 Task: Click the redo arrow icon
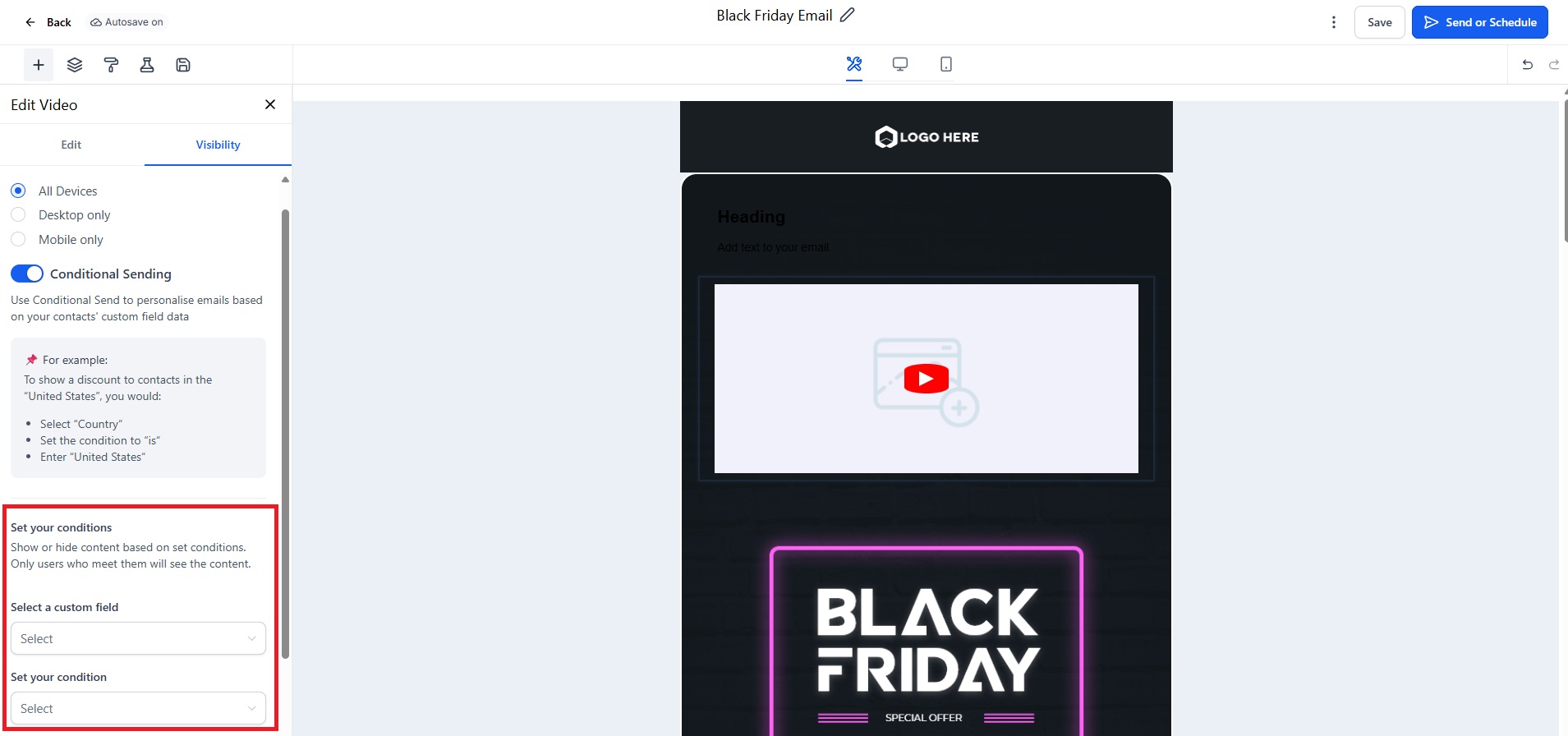1554,65
